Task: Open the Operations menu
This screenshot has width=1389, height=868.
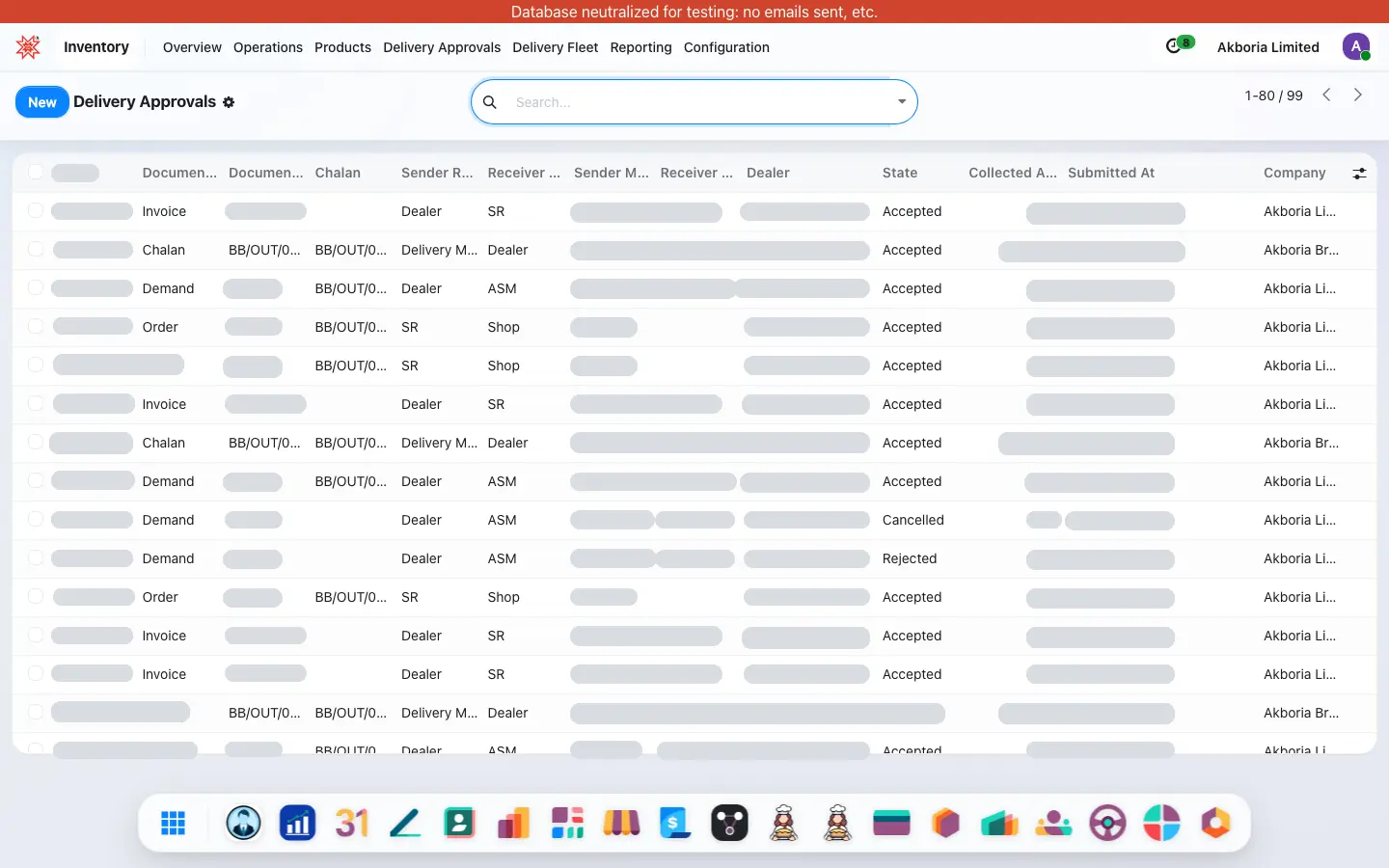Action: click(x=268, y=47)
